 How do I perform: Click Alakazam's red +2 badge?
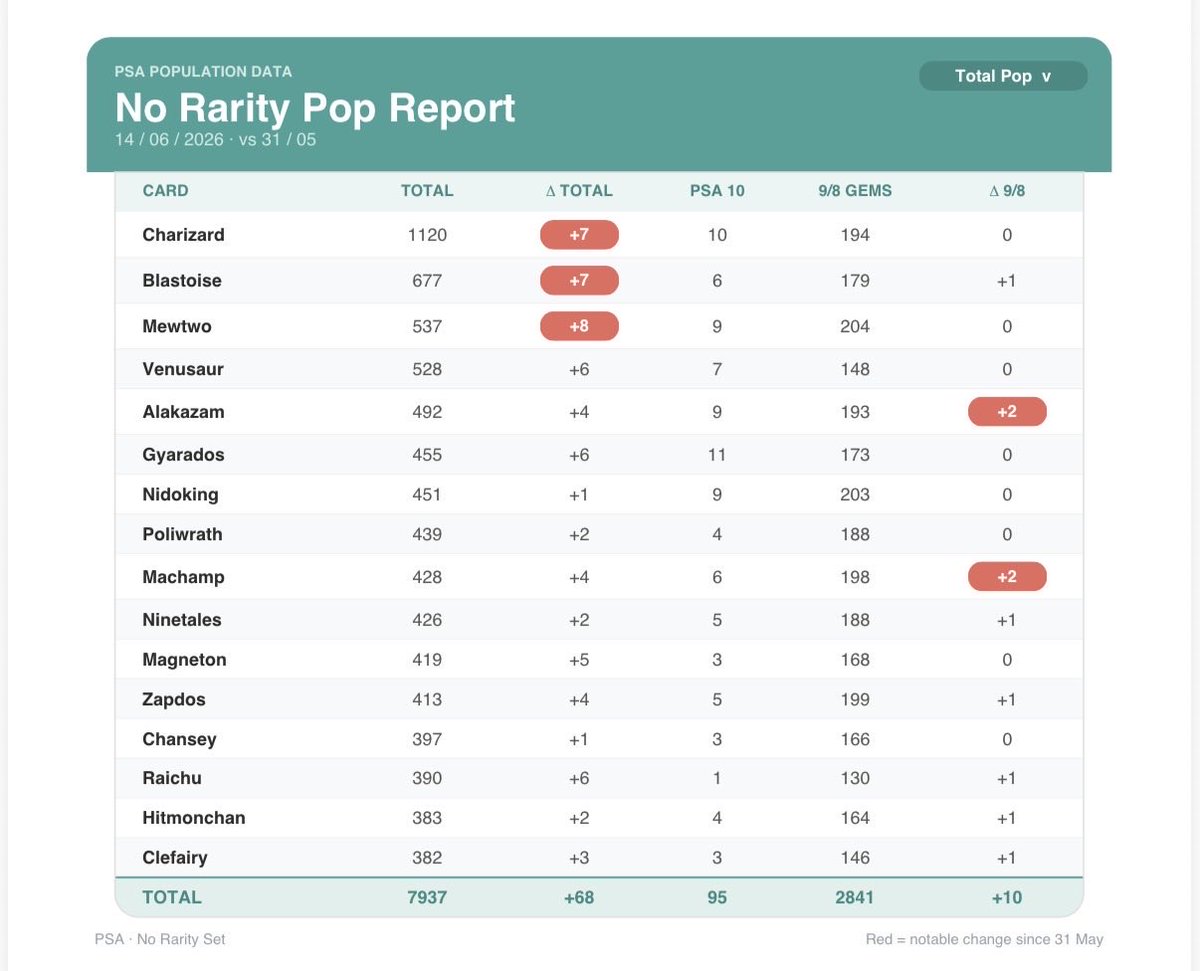click(1007, 412)
